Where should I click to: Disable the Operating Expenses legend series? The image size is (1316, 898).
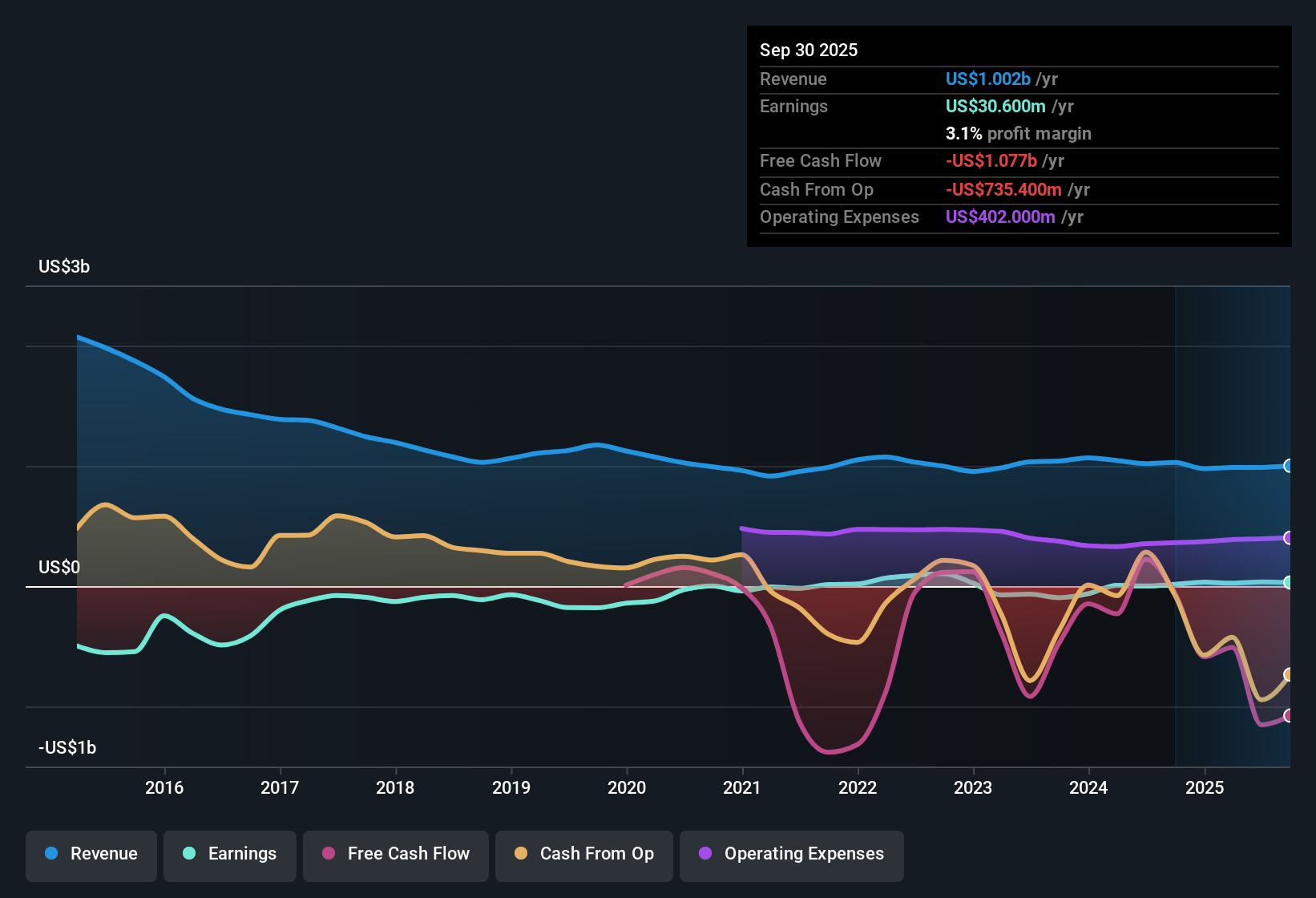click(x=791, y=854)
